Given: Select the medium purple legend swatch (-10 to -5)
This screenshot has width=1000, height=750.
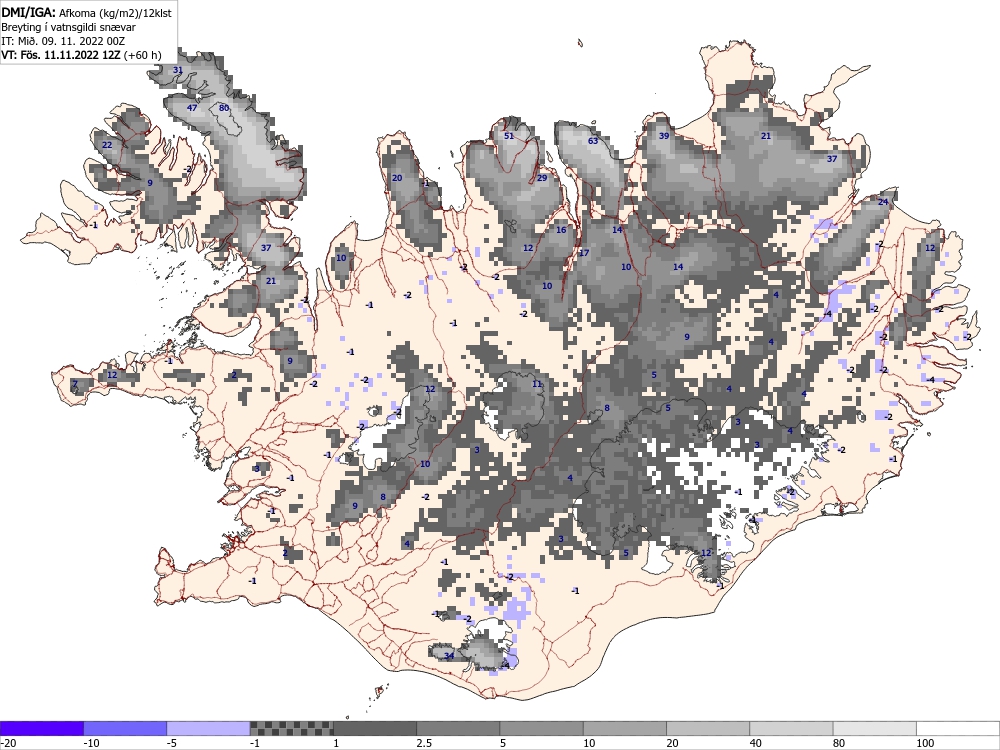Looking at the screenshot, I should pyautogui.click(x=125, y=728).
